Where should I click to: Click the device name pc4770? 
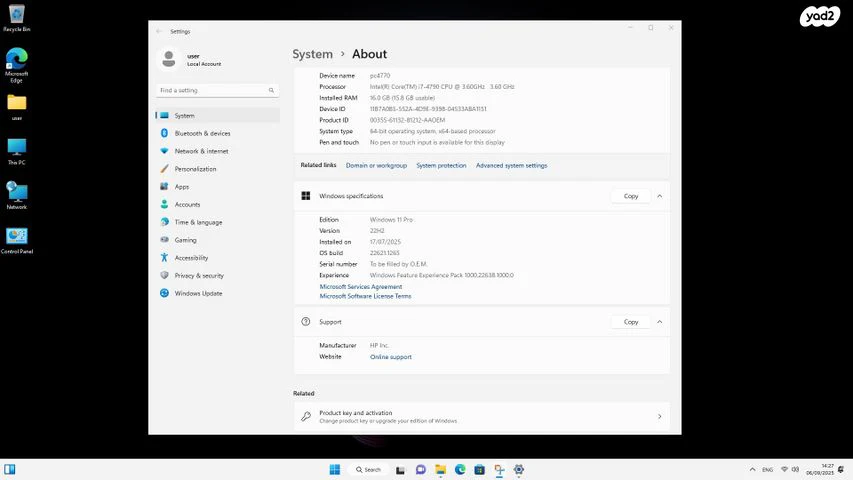point(380,76)
